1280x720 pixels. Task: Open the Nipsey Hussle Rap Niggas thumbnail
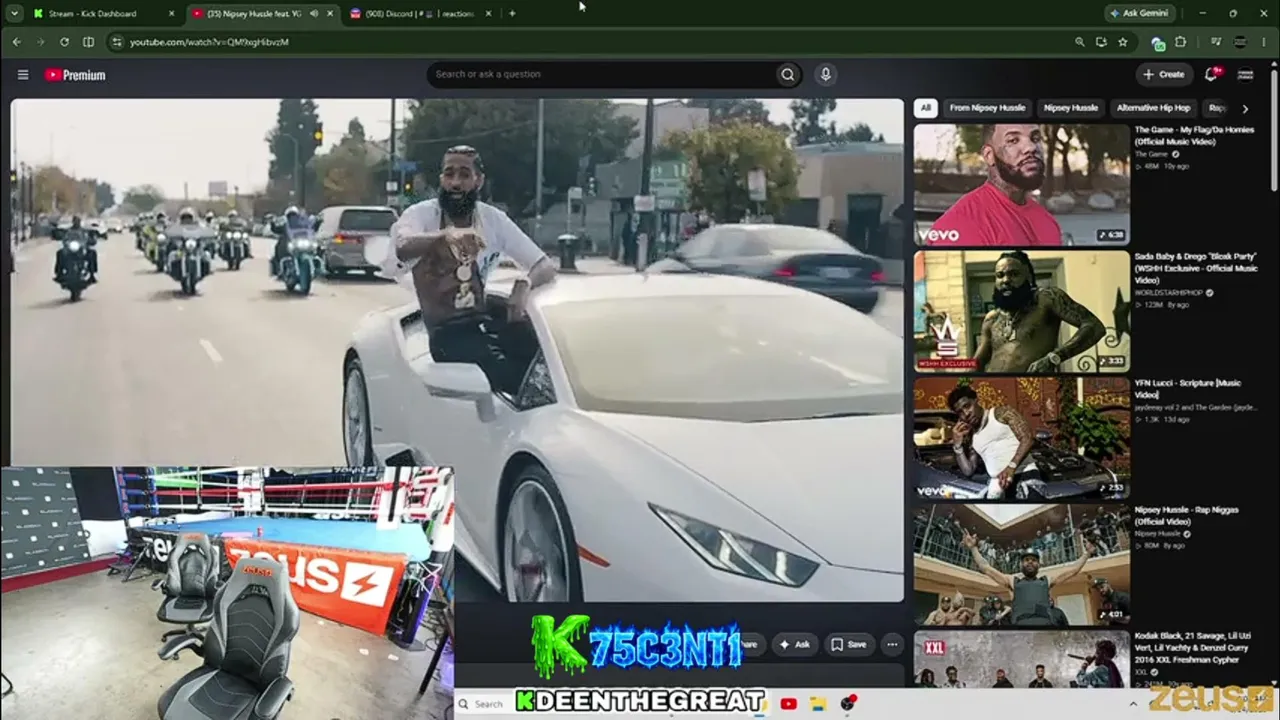click(1022, 565)
